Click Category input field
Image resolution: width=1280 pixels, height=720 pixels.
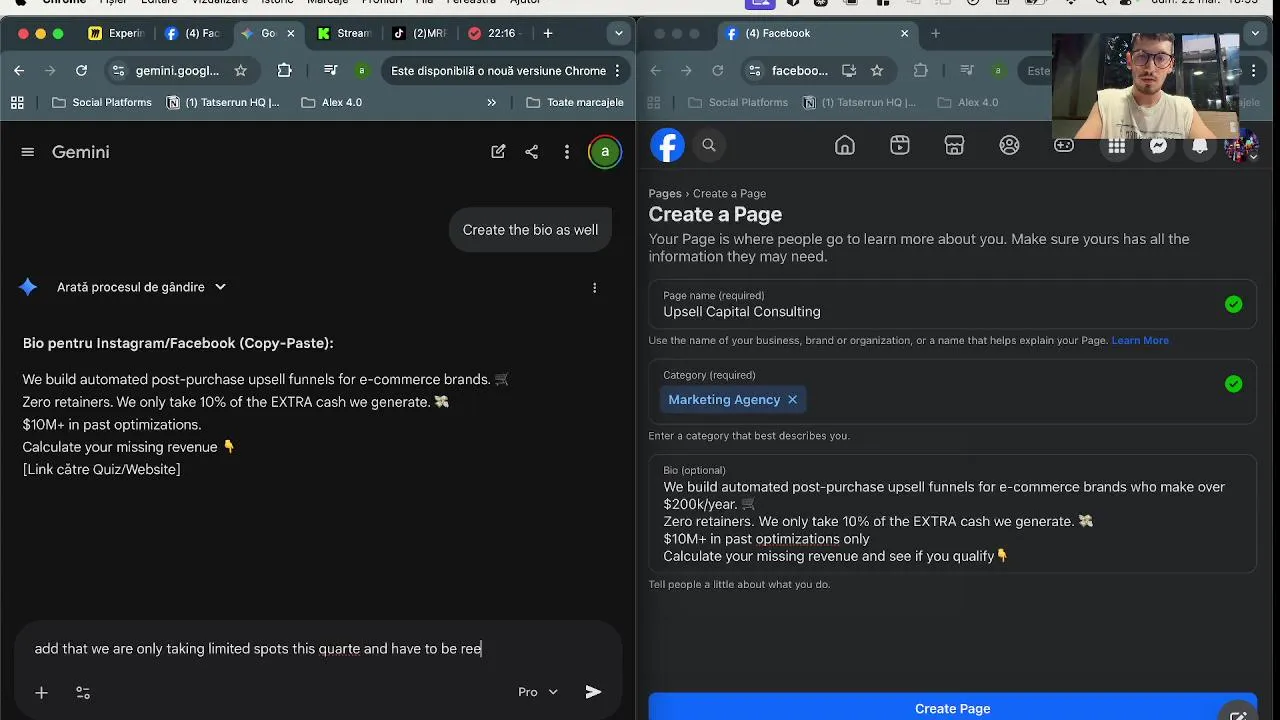pyautogui.click(x=952, y=392)
